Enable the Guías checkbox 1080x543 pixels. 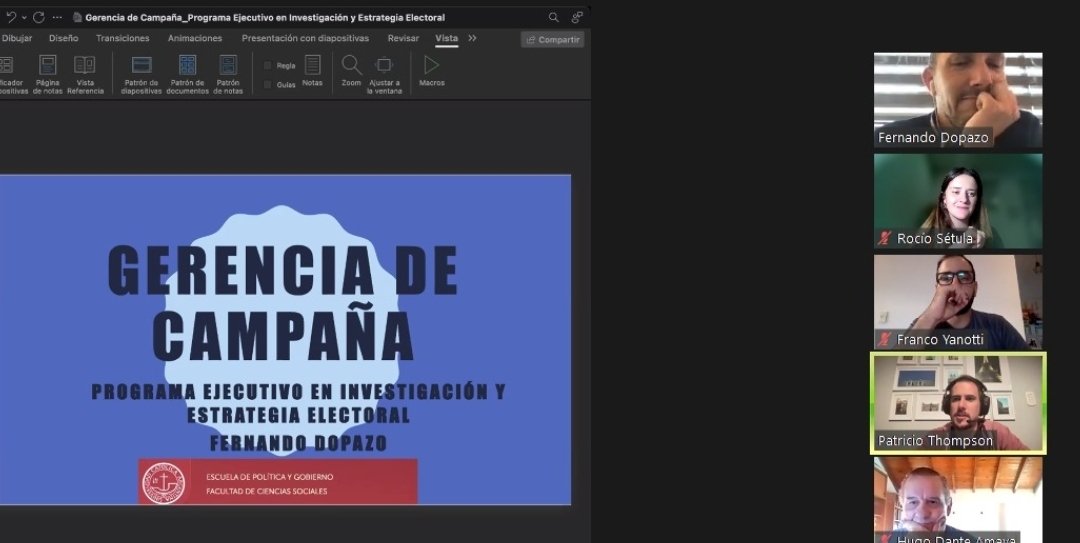[267, 85]
